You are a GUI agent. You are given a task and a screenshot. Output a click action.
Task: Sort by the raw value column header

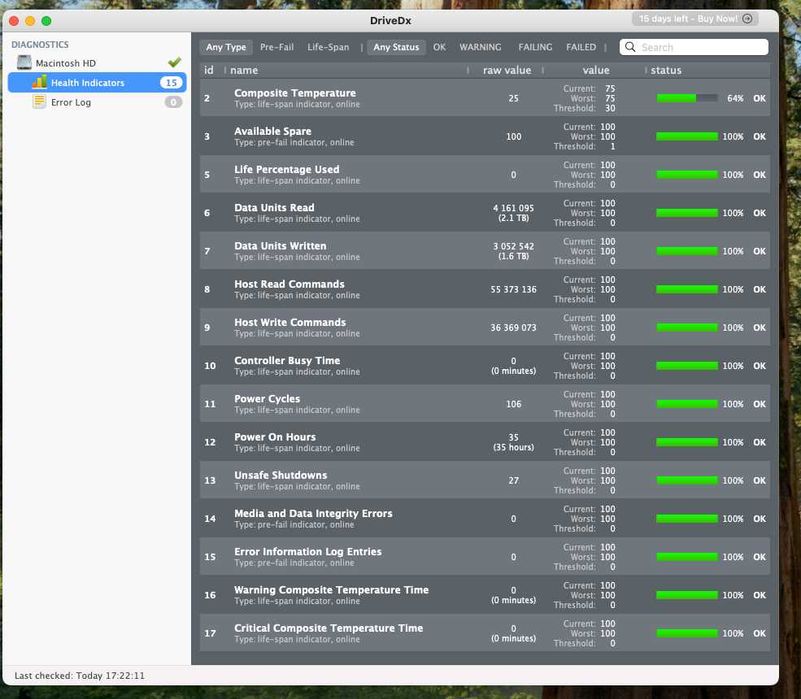coord(507,70)
